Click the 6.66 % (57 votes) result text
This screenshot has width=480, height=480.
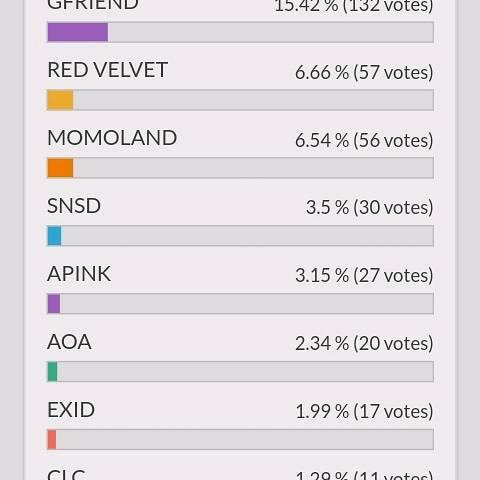click(364, 72)
